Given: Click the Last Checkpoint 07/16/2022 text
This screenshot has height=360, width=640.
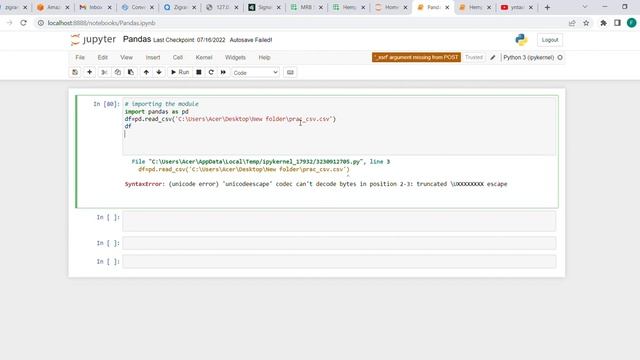Looking at the screenshot, I should tap(189, 40).
